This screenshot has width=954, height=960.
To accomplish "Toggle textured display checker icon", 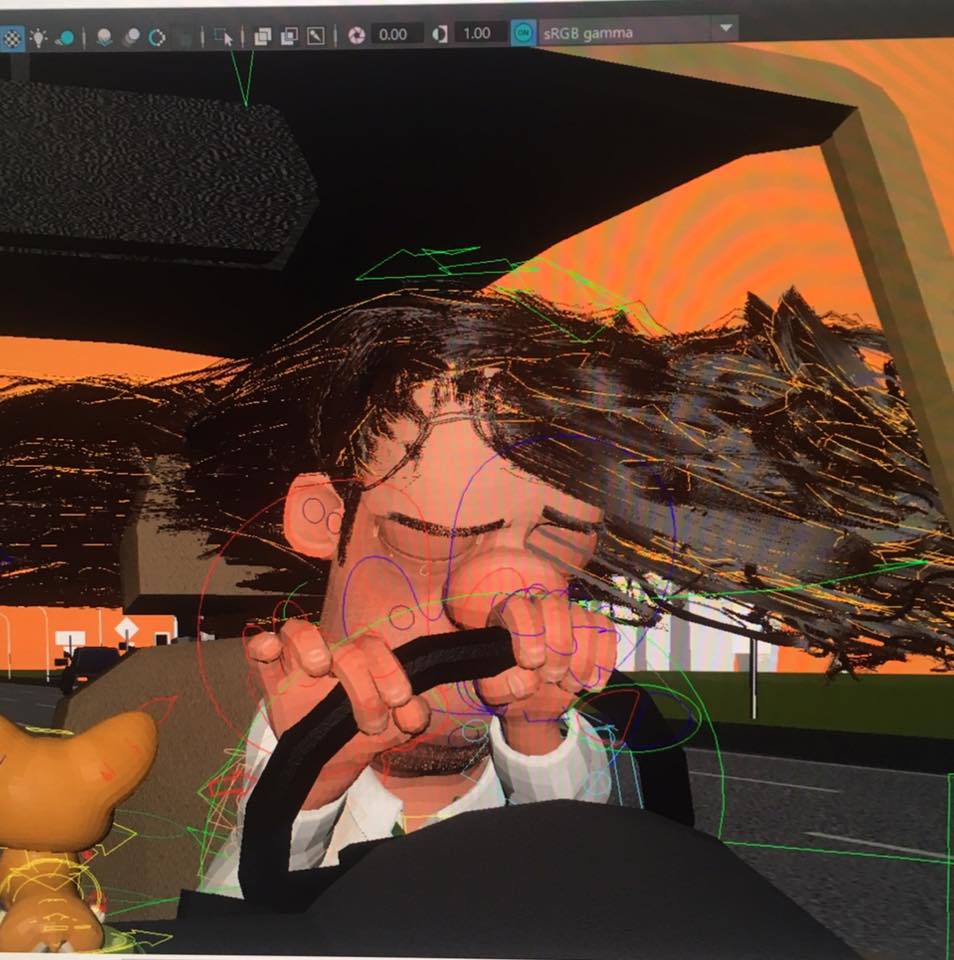I will point(11,38).
